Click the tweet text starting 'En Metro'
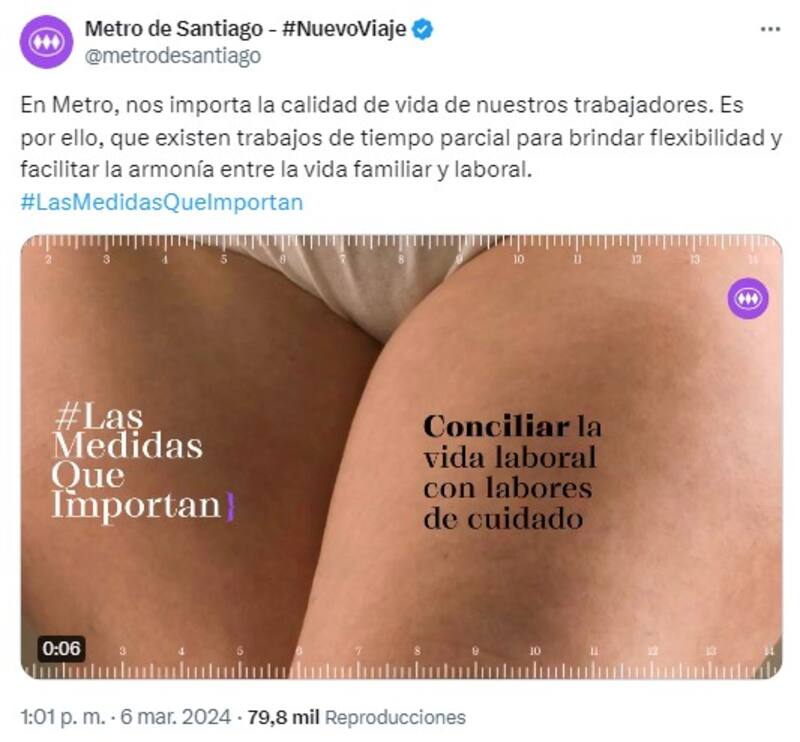Image resolution: width=800 pixels, height=742 pixels. point(401,137)
